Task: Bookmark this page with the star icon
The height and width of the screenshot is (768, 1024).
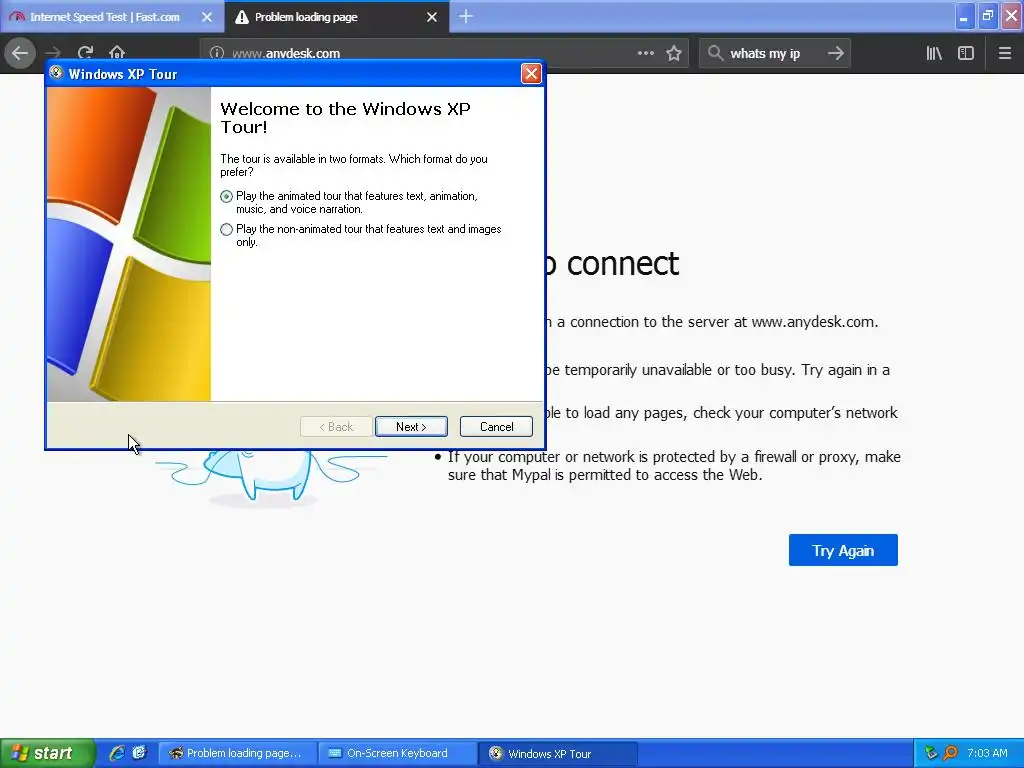Action: pos(674,53)
